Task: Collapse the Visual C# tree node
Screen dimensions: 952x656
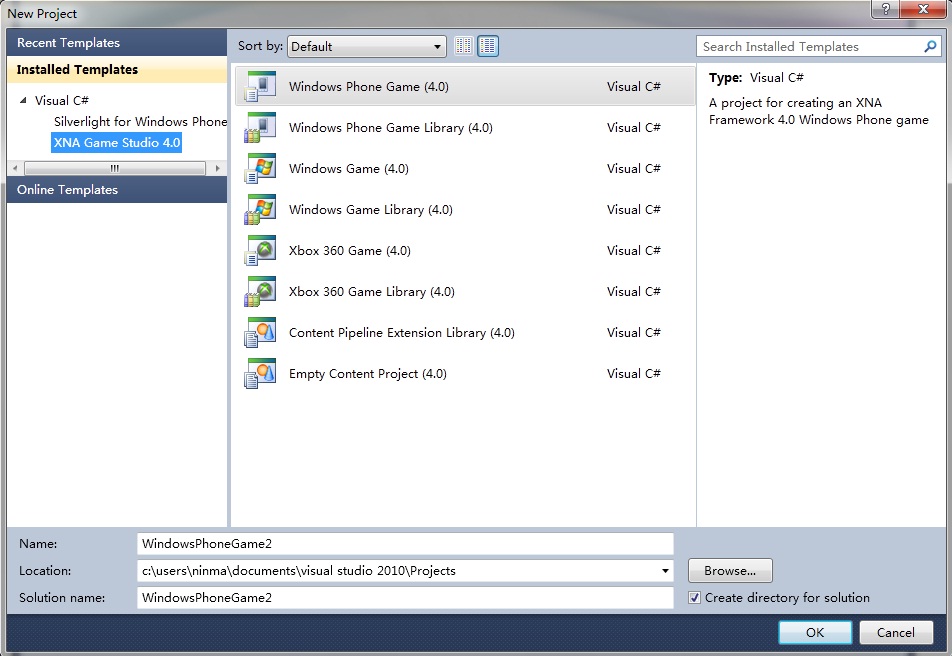Action: click(24, 100)
